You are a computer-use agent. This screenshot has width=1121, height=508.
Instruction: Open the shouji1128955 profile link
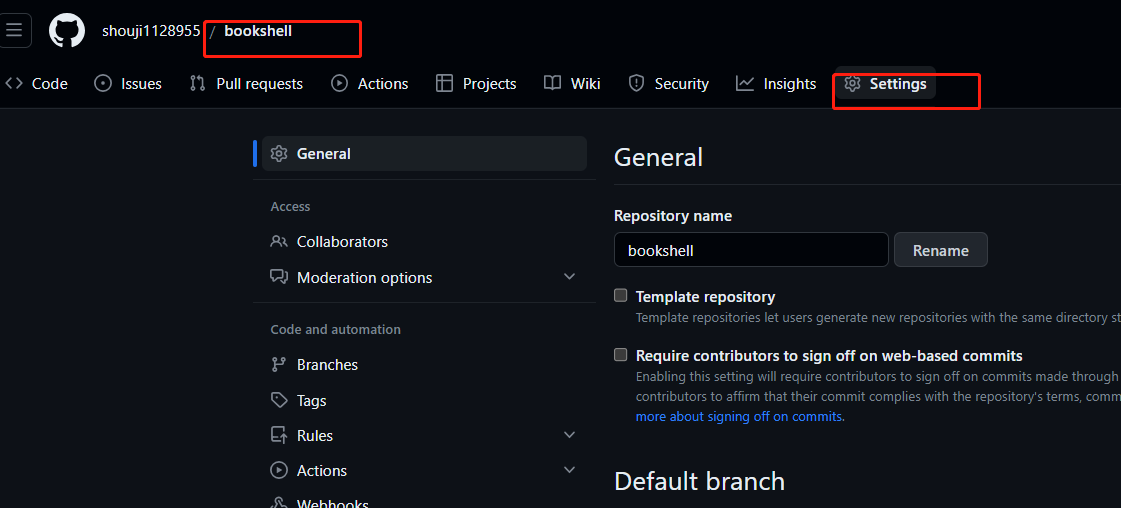pos(151,31)
